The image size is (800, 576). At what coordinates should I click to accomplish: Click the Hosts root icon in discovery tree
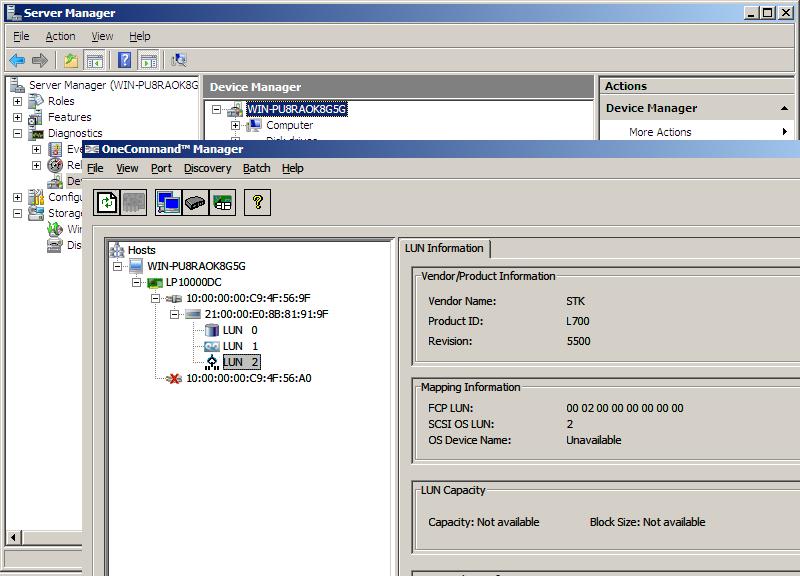pyautogui.click(x=117, y=250)
